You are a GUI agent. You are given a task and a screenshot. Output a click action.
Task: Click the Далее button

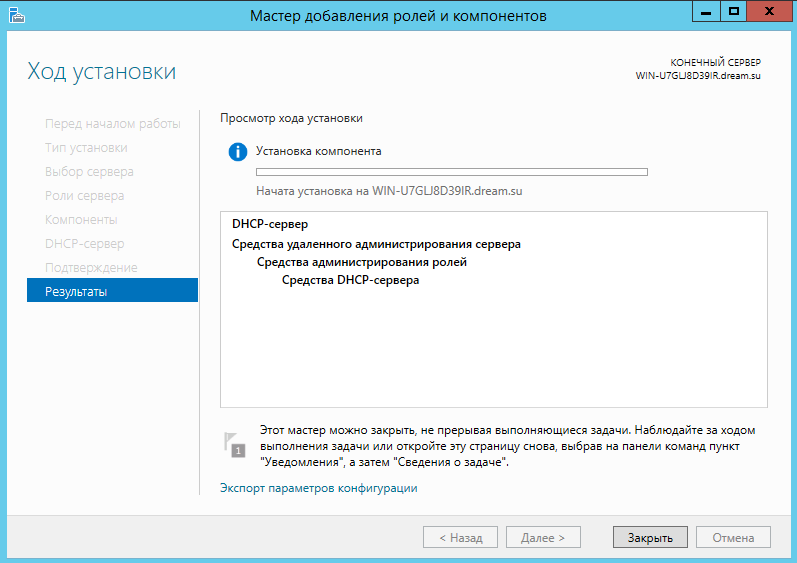point(543,537)
